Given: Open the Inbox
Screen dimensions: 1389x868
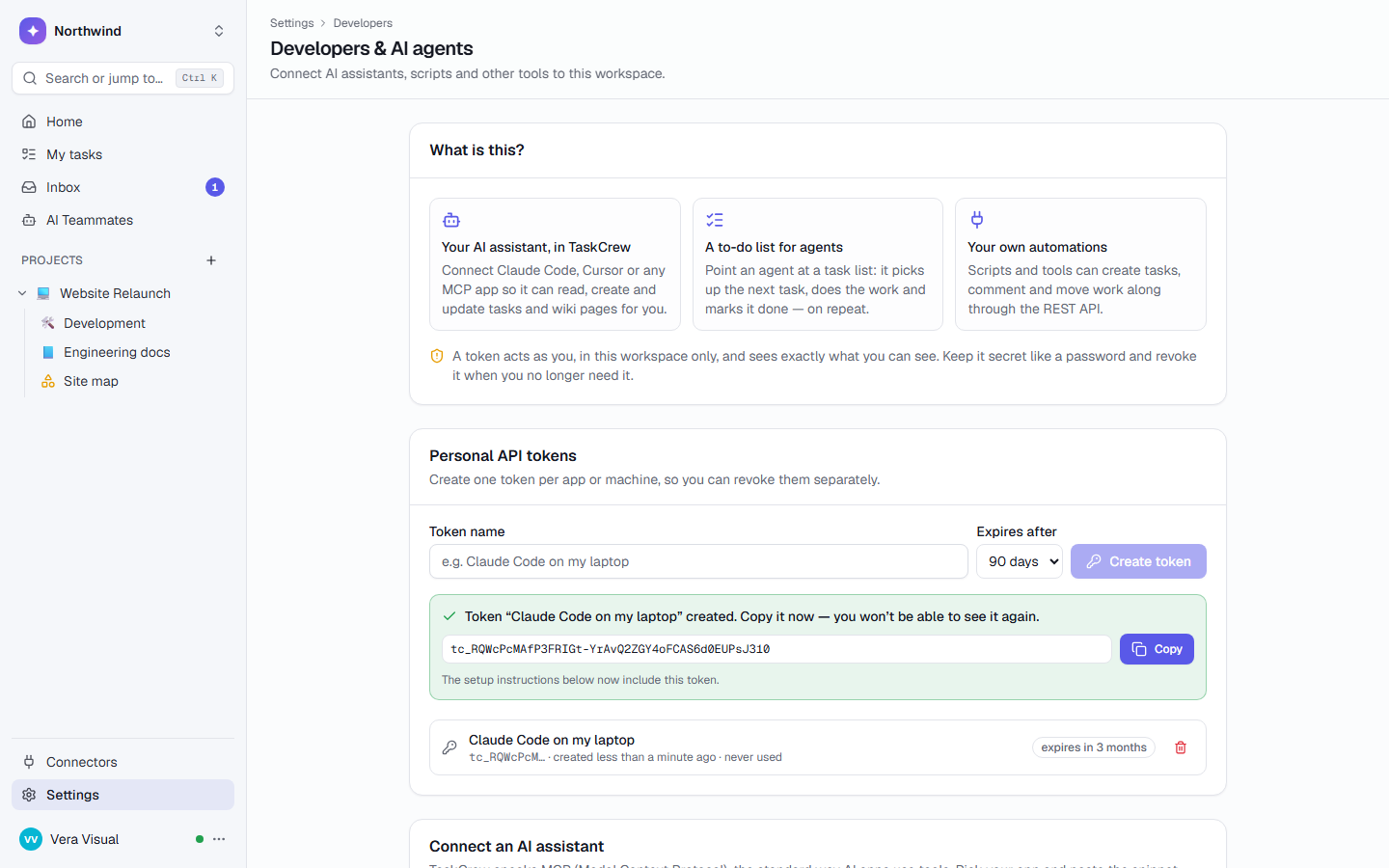Looking at the screenshot, I should tap(123, 187).
